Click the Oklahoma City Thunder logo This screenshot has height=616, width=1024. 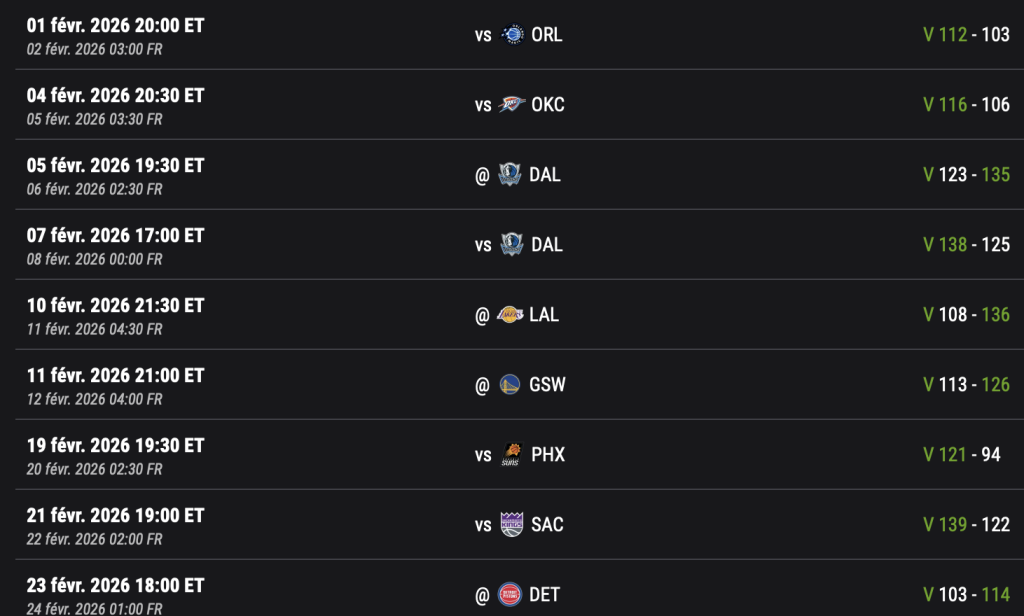[x=512, y=105]
